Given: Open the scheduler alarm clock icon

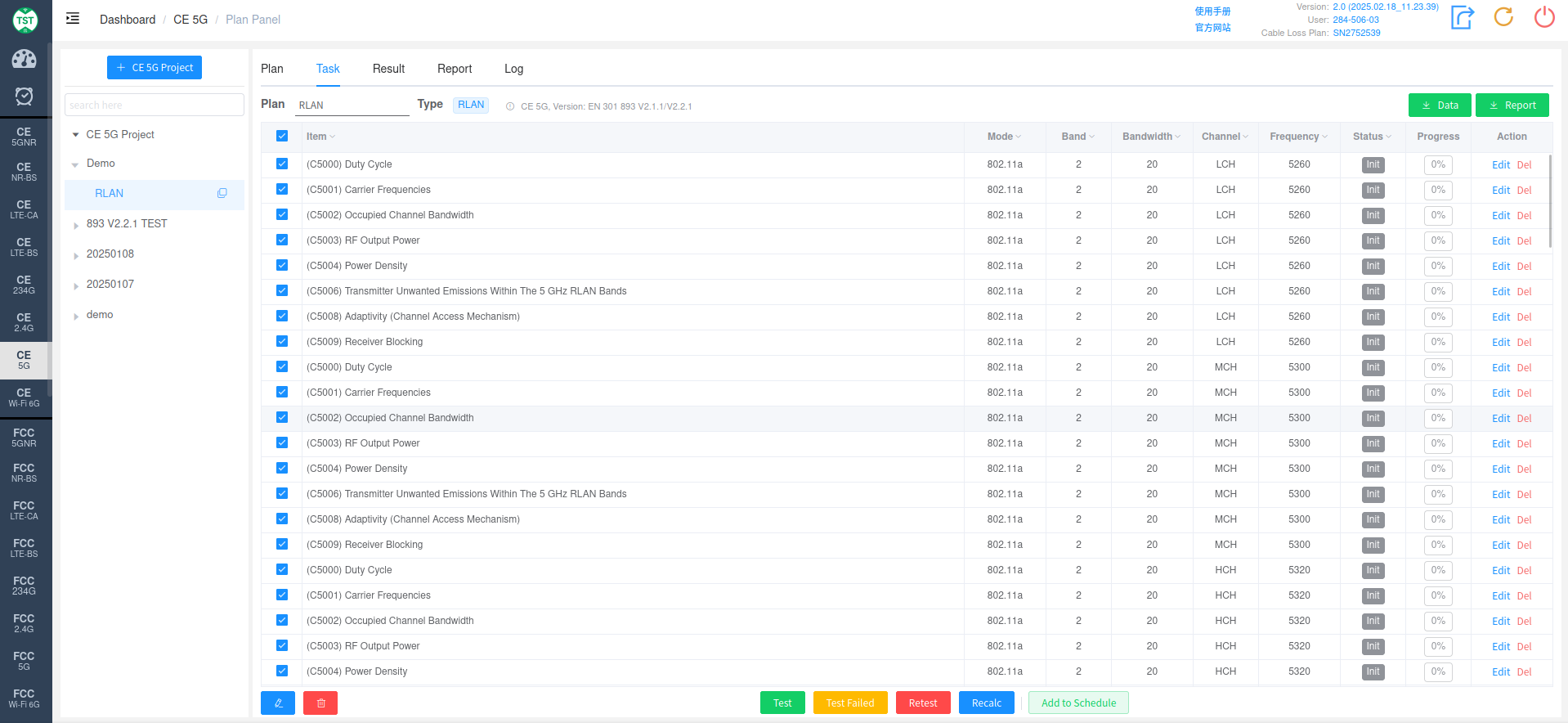Looking at the screenshot, I should 25,97.
